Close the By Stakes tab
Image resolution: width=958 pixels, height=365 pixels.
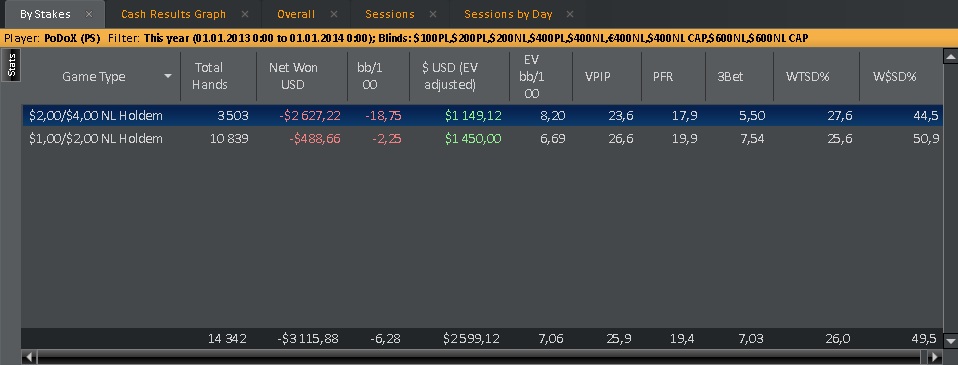point(89,14)
